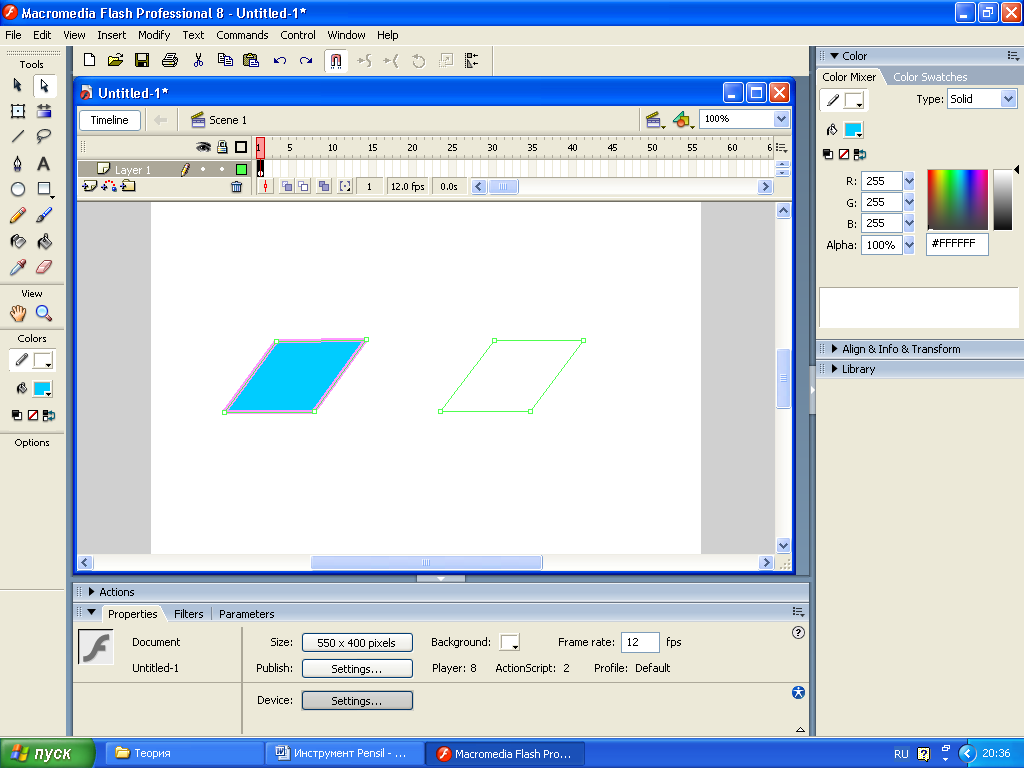Open the Commands menu
The image size is (1024, 768).
click(x=242, y=35)
